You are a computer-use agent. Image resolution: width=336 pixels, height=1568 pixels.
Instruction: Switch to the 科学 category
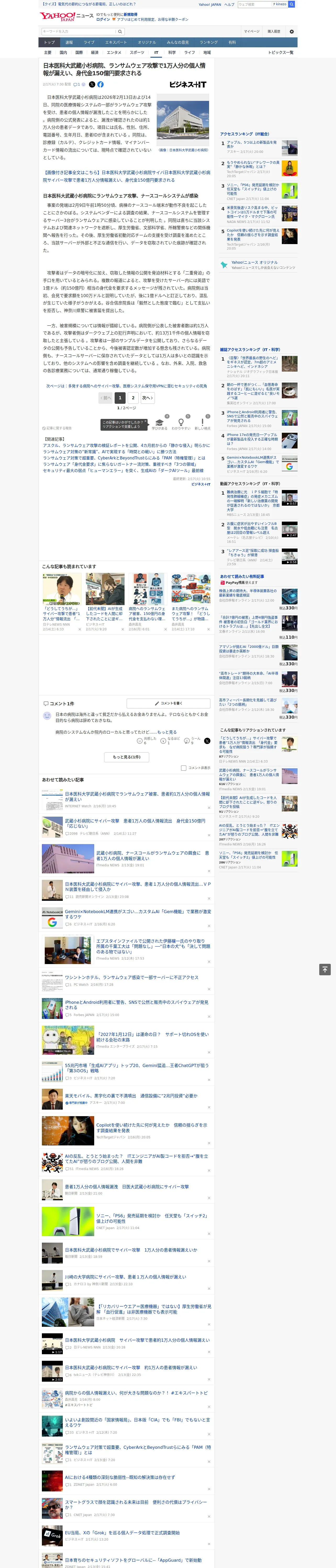[172, 52]
